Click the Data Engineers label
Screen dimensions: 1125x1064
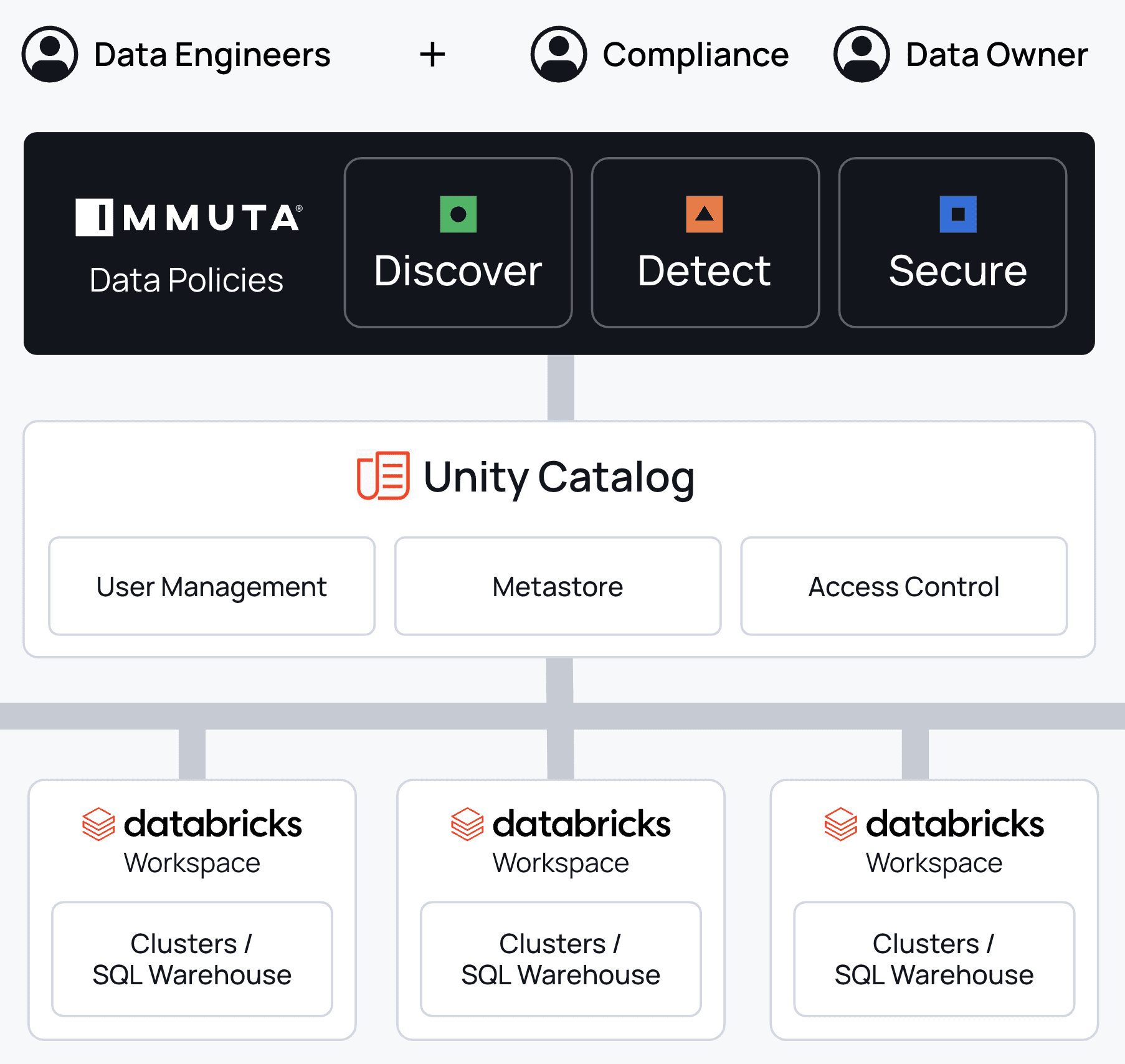pyautogui.click(x=212, y=55)
